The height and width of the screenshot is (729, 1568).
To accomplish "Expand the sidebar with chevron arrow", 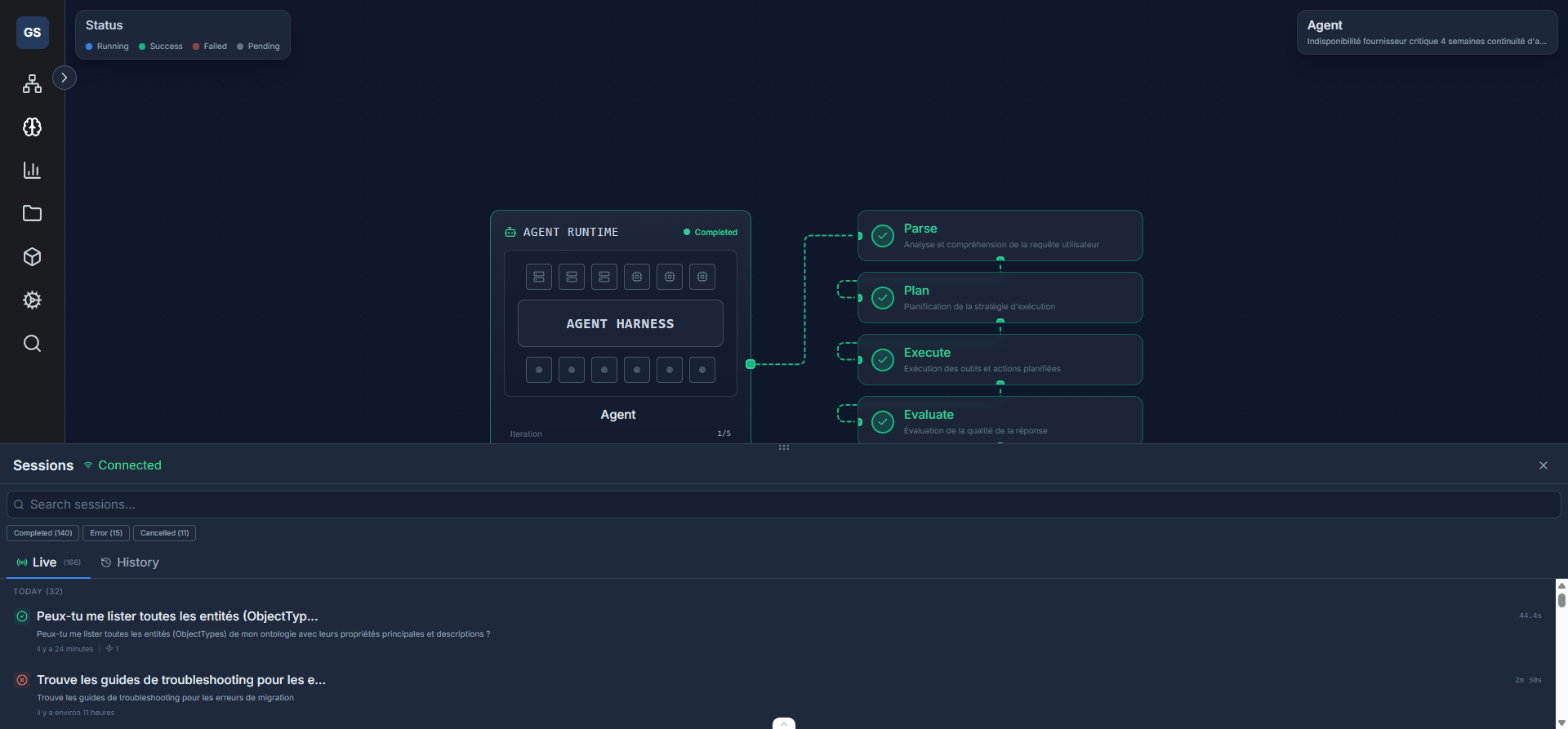I will [64, 77].
